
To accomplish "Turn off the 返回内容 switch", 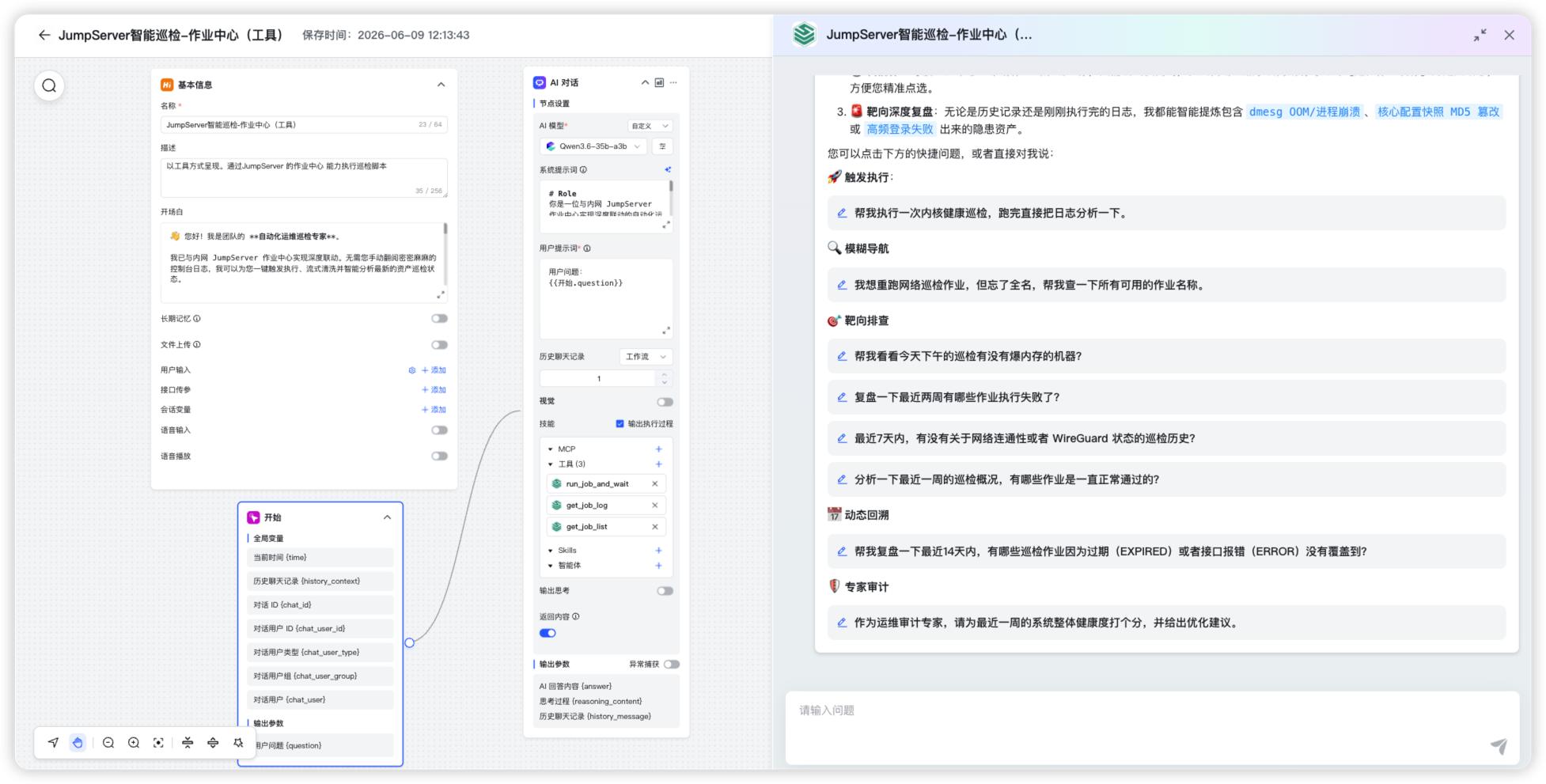I will [548, 633].
